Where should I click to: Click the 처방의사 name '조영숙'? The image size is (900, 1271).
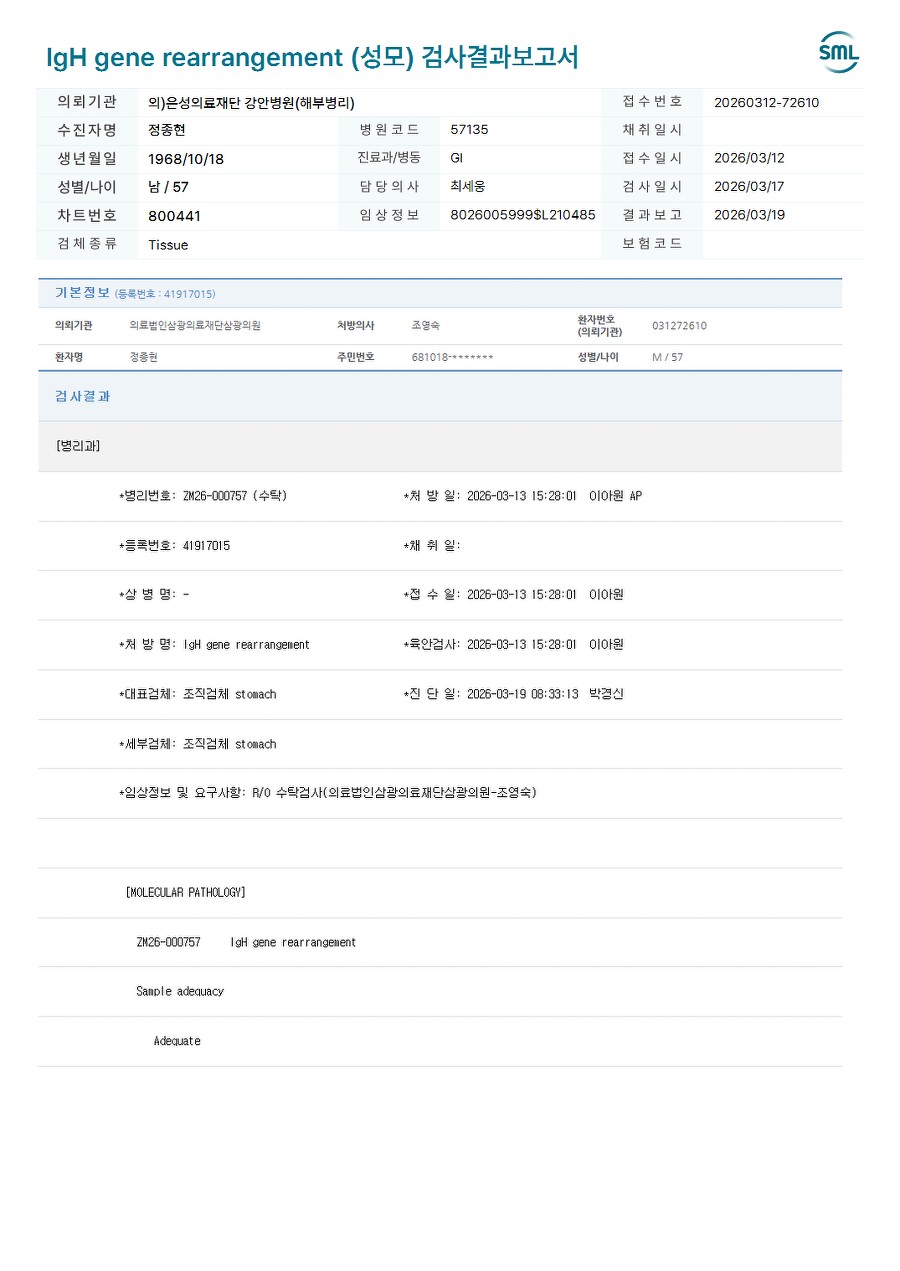[x=426, y=326]
